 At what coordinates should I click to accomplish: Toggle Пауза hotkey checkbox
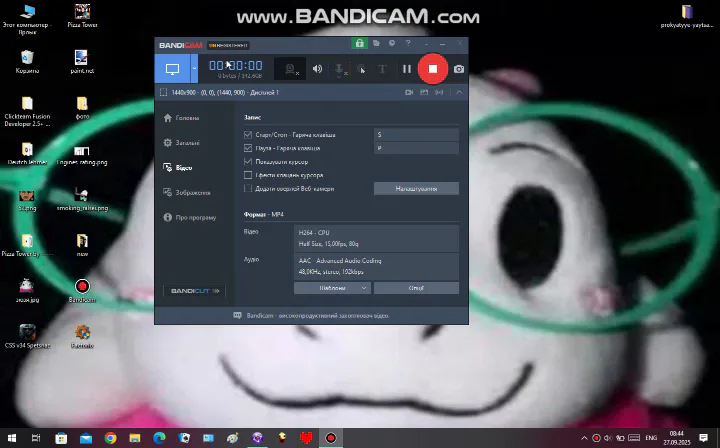(x=248, y=148)
